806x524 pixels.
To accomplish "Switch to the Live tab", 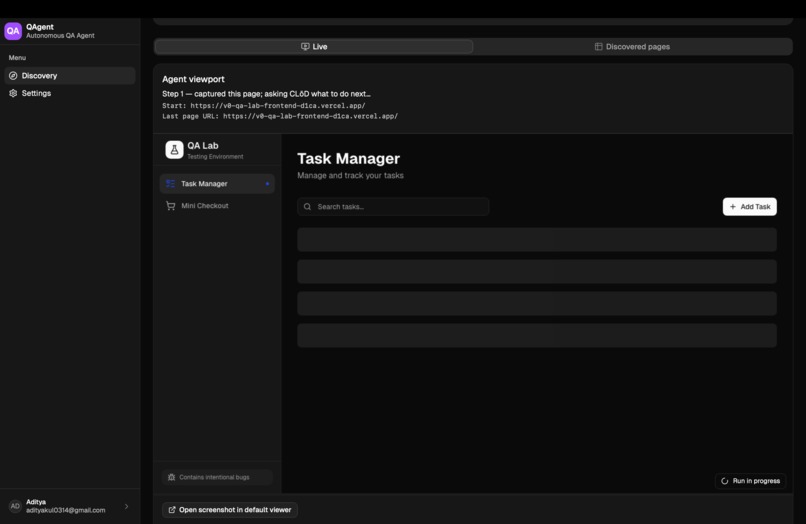I will click(x=314, y=47).
